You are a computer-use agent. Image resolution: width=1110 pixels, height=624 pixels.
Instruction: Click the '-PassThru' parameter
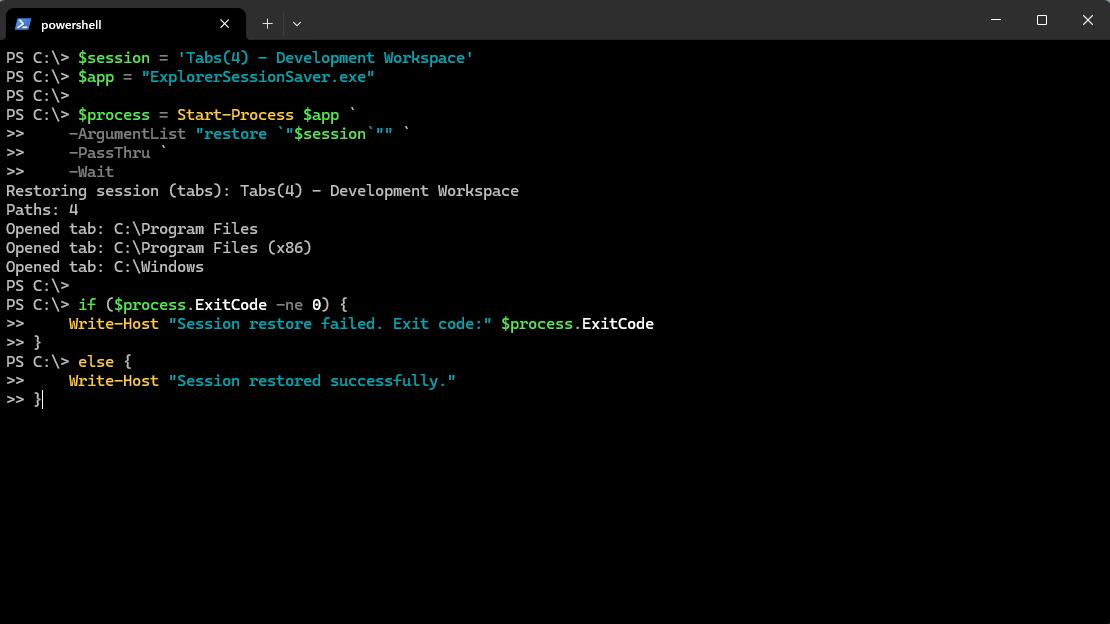tap(110, 153)
